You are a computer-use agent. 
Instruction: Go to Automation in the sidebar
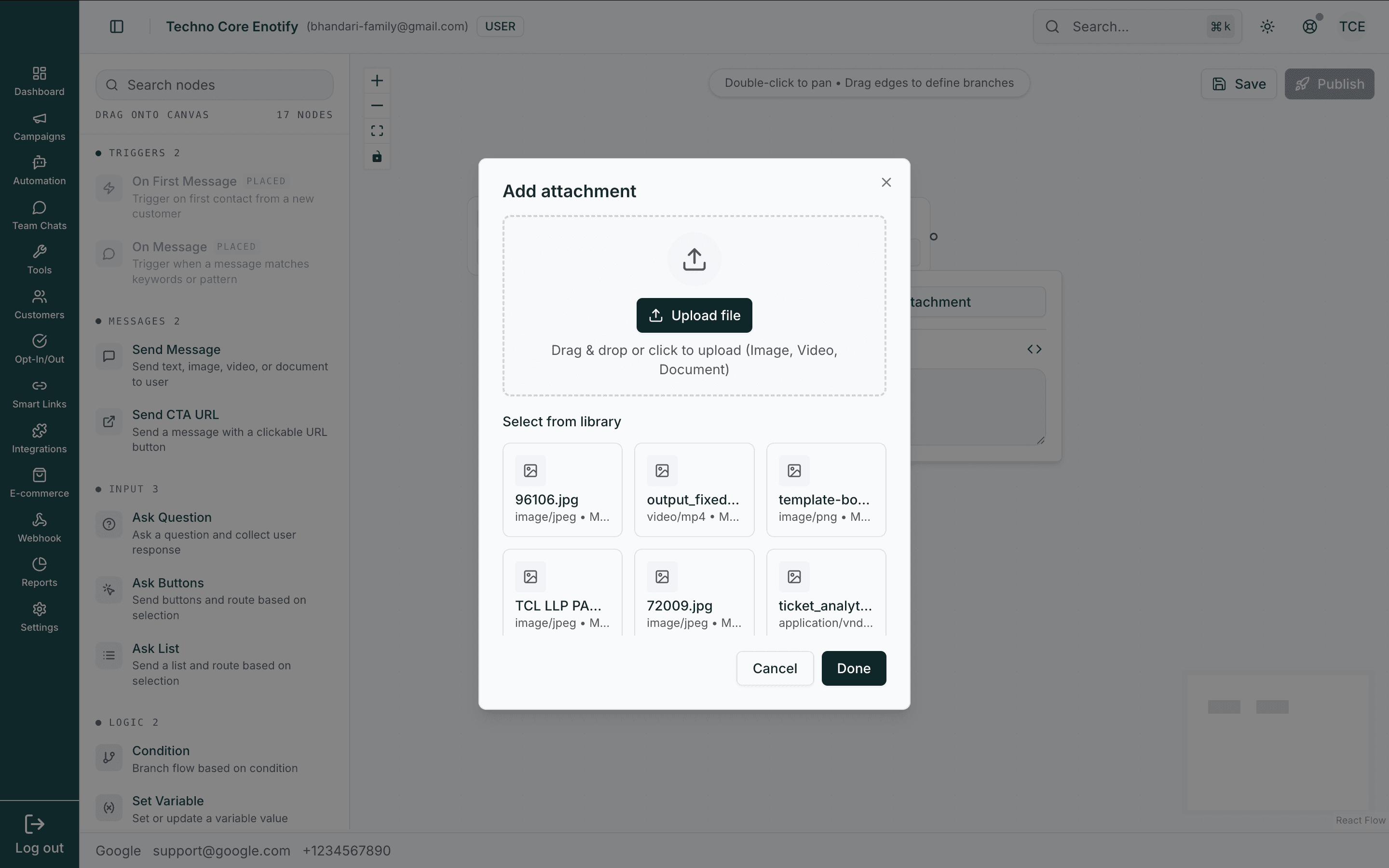(39, 171)
